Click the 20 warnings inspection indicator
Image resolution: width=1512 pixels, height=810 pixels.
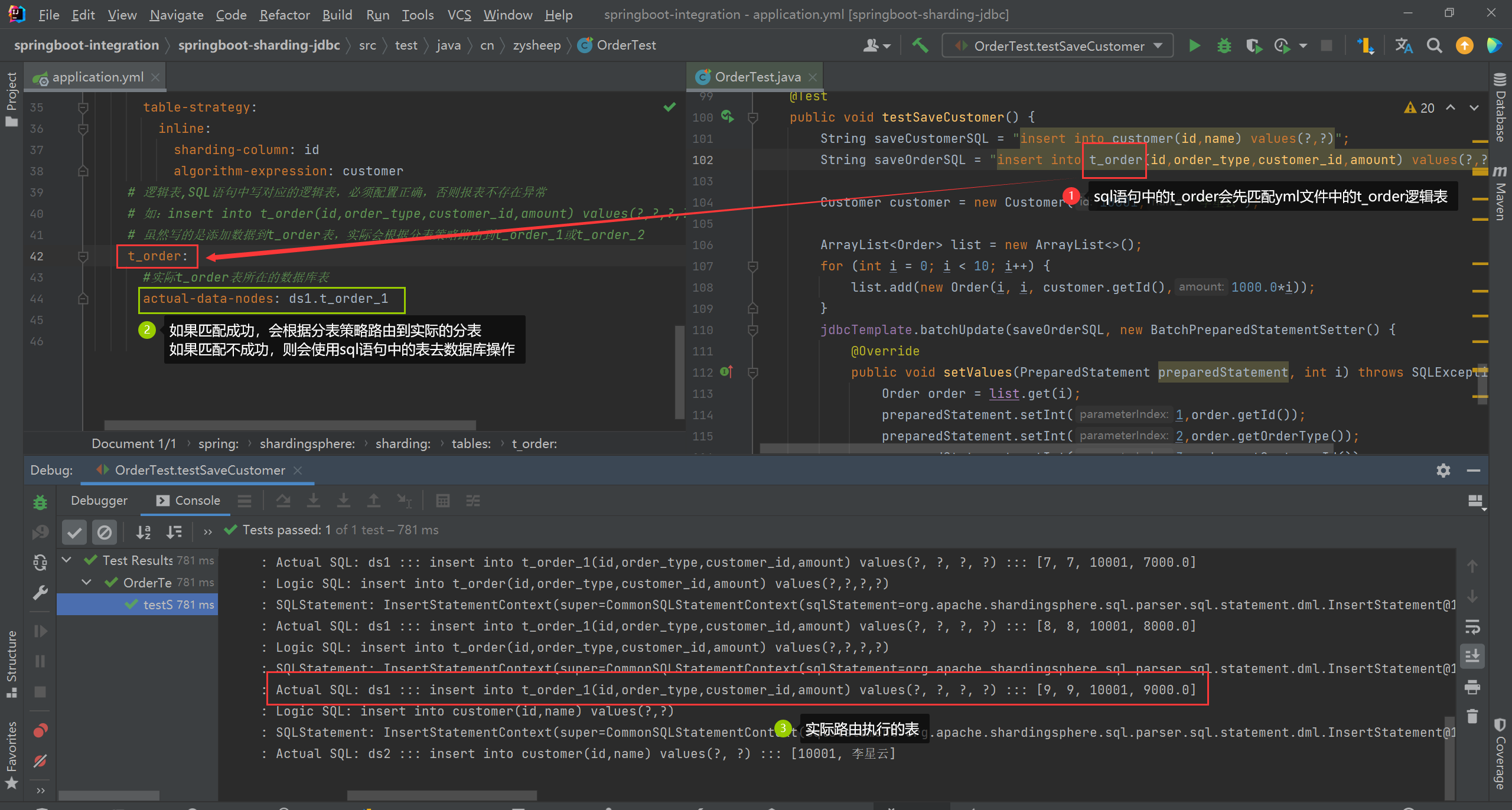tap(1420, 107)
